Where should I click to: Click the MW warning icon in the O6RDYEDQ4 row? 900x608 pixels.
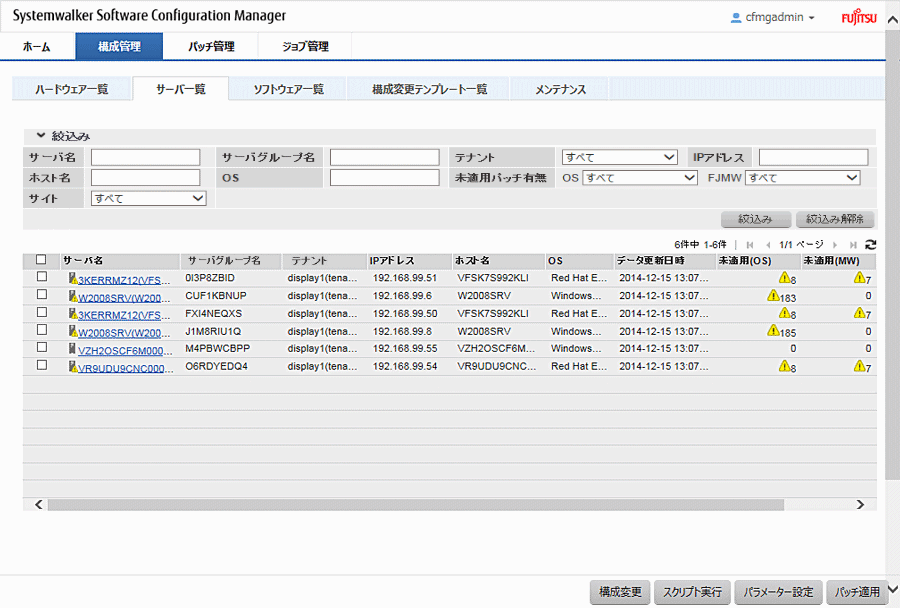click(859, 366)
